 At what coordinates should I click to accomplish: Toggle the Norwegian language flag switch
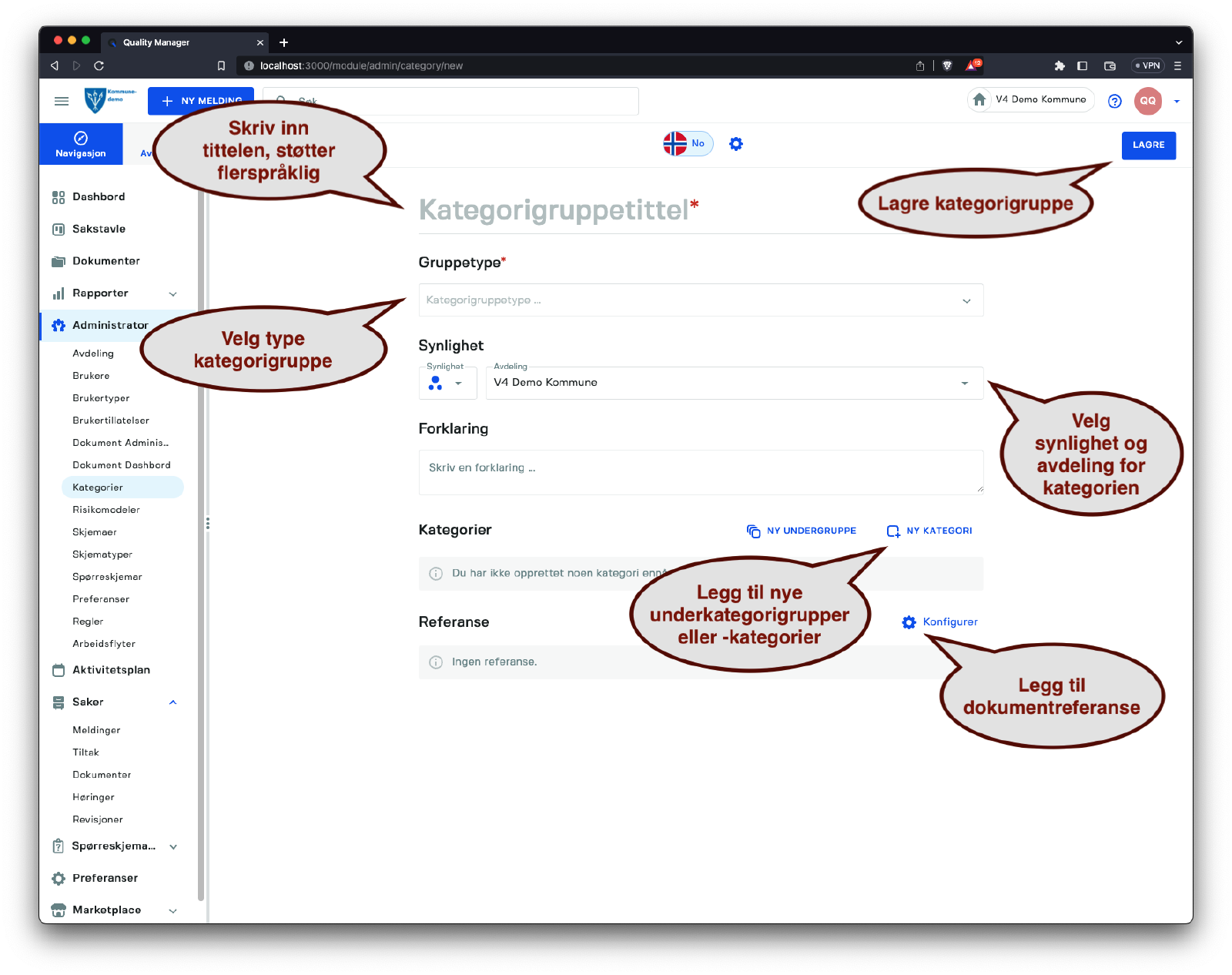688,144
